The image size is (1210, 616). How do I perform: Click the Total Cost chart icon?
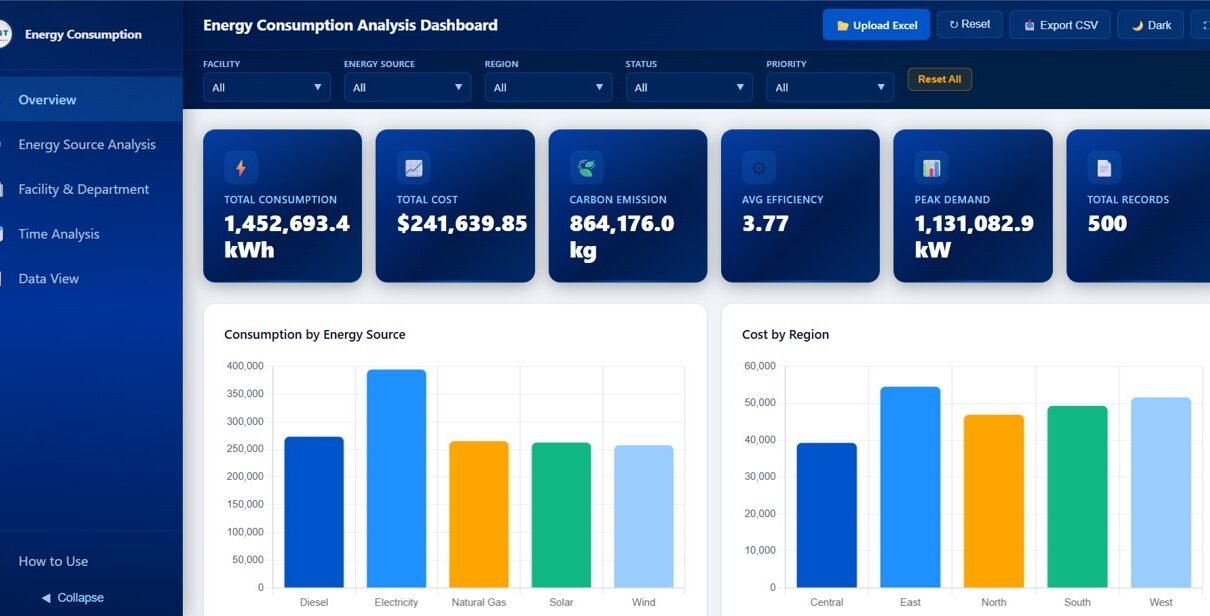point(413,167)
